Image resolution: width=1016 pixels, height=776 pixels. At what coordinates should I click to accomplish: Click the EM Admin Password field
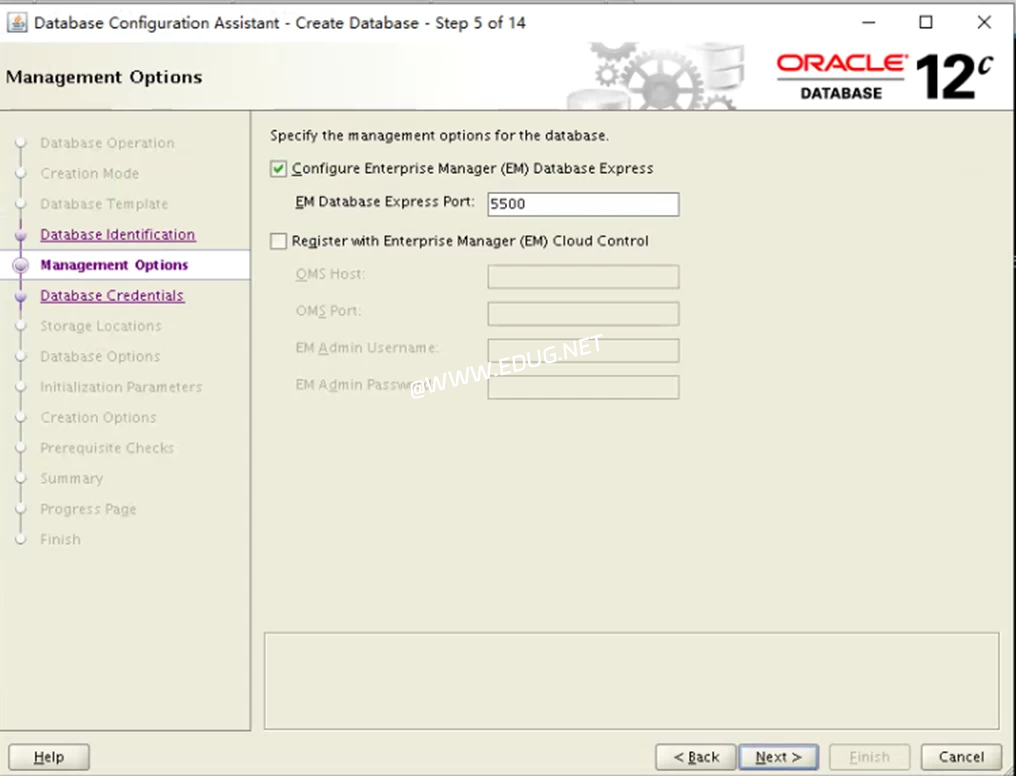pyautogui.click(x=583, y=387)
